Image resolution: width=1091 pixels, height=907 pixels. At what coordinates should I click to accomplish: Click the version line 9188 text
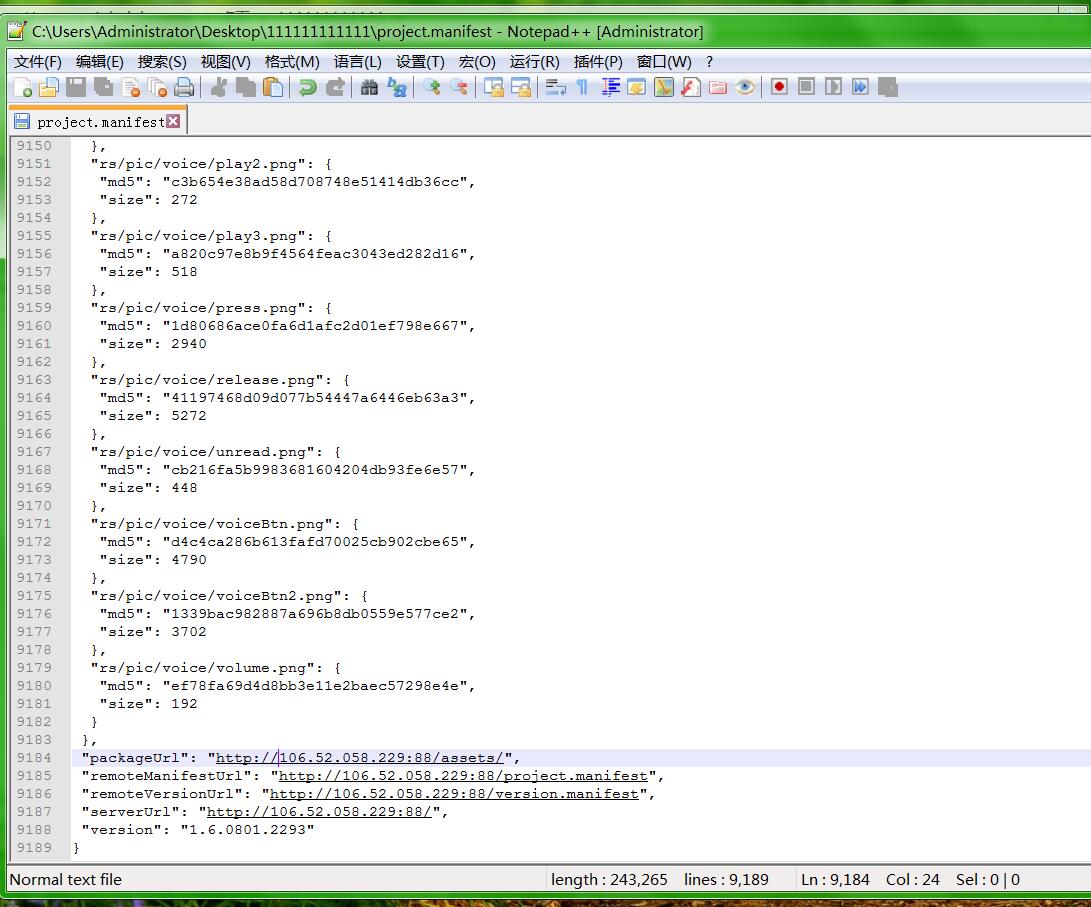click(x=198, y=830)
